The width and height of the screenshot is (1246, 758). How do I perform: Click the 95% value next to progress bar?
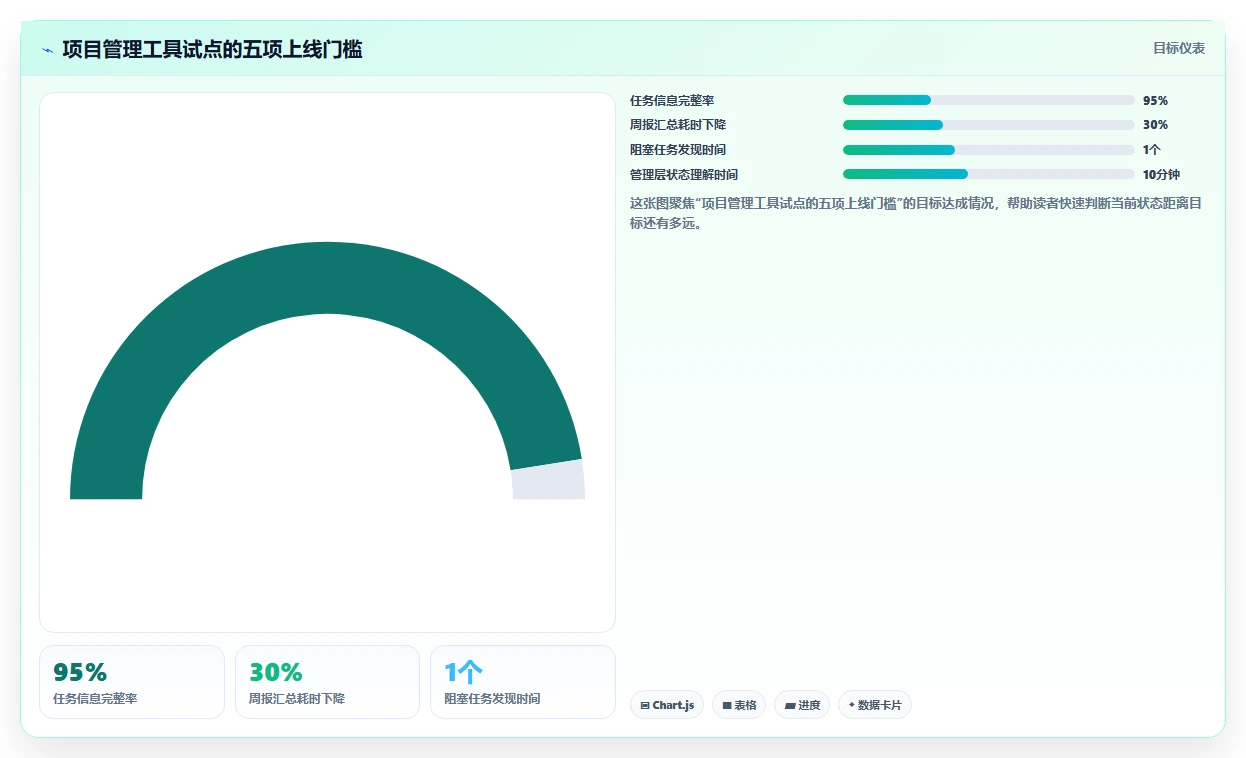(x=1155, y=101)
